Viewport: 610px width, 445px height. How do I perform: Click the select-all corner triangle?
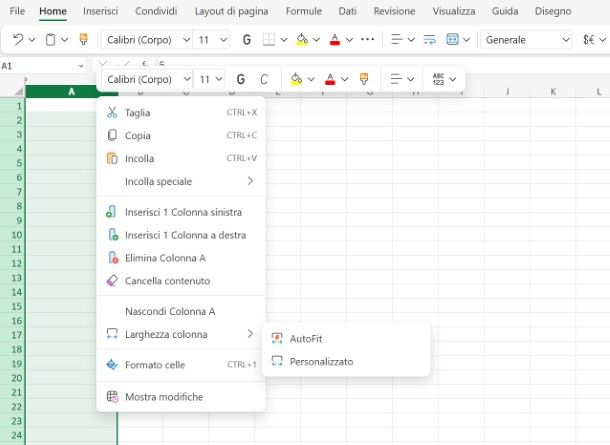click(x=19, y=91)
